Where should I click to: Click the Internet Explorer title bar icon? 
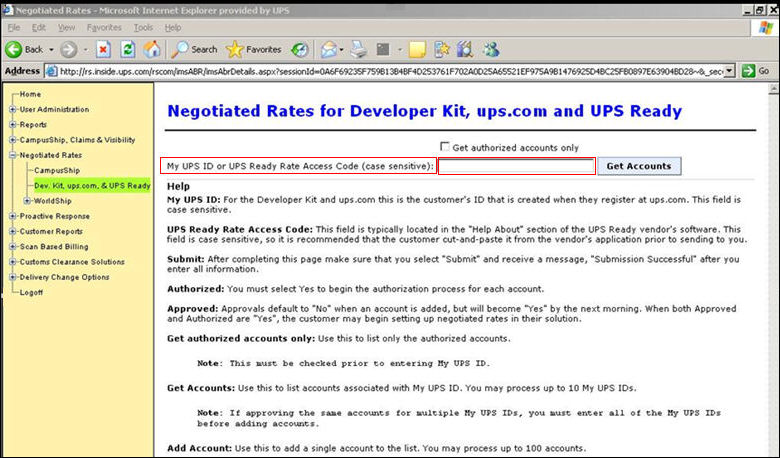(x=7, y=10)
